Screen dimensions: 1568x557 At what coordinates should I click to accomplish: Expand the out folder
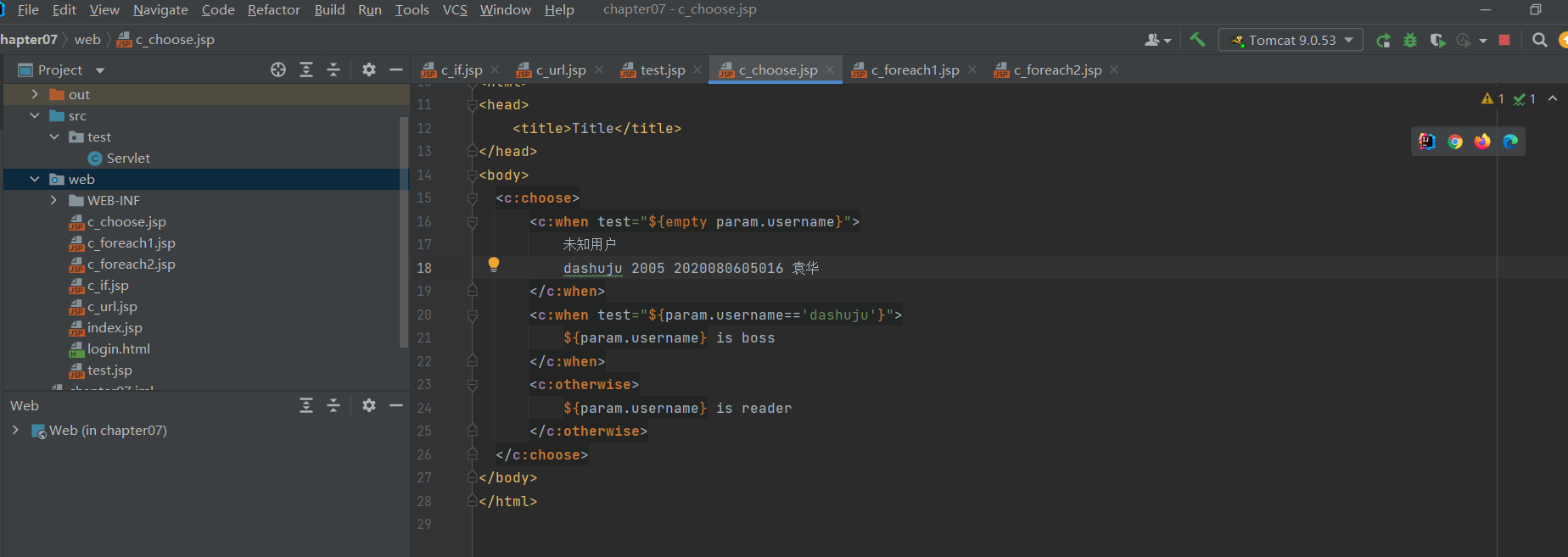pyautogui.click(x=35, y=94)
